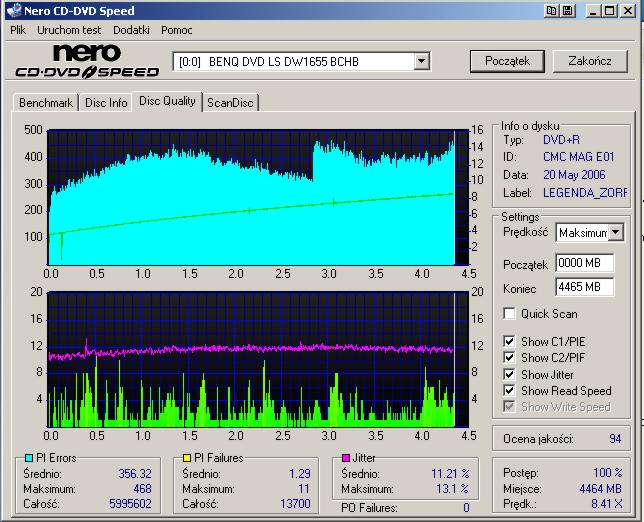Switch to the Benchmark tab

pyautogui.click(x=46, y=103)
